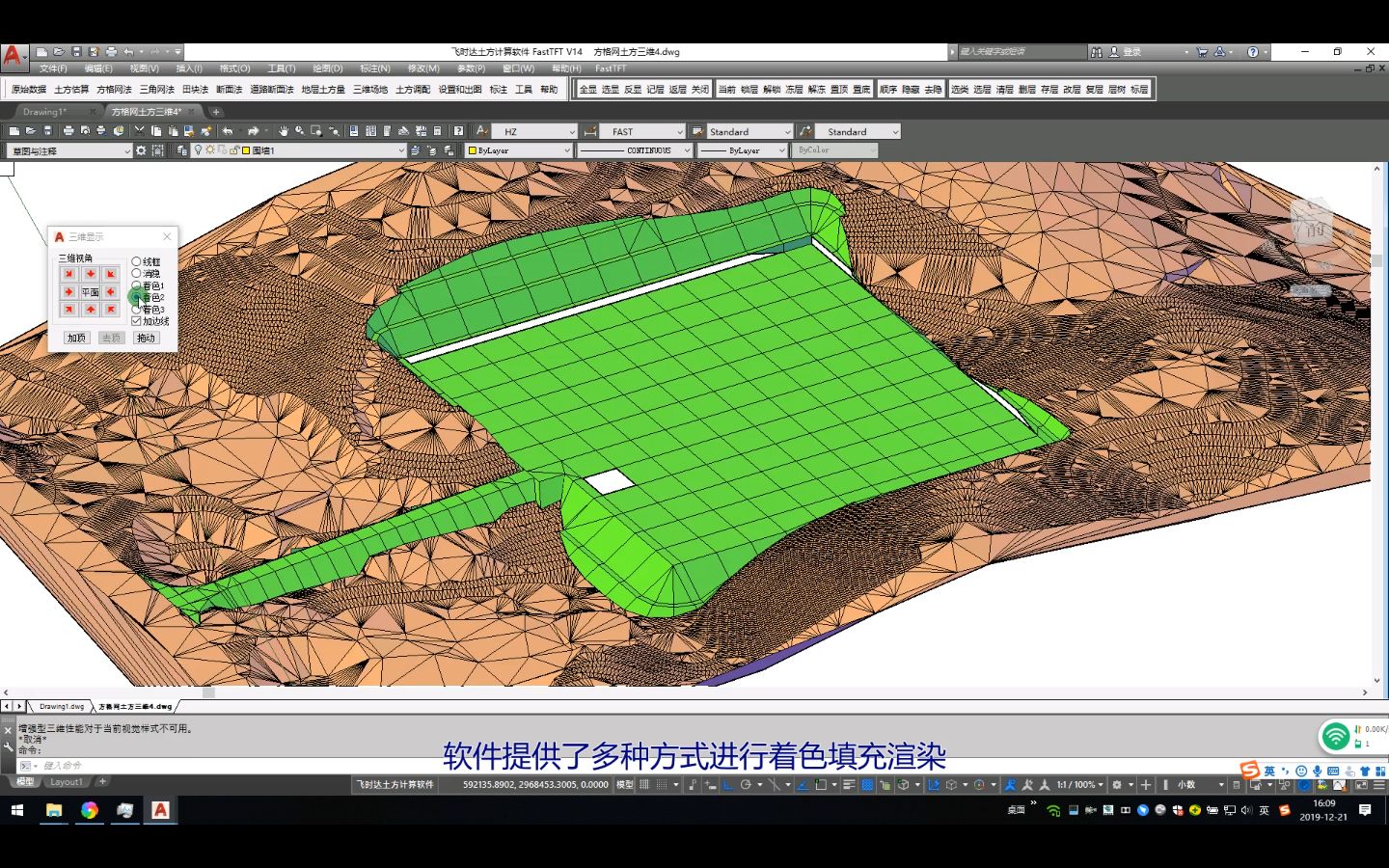This screenshot has width=1389, height=868.
Task: Open the 绘图(D) menu
Action: pos(328,68)
